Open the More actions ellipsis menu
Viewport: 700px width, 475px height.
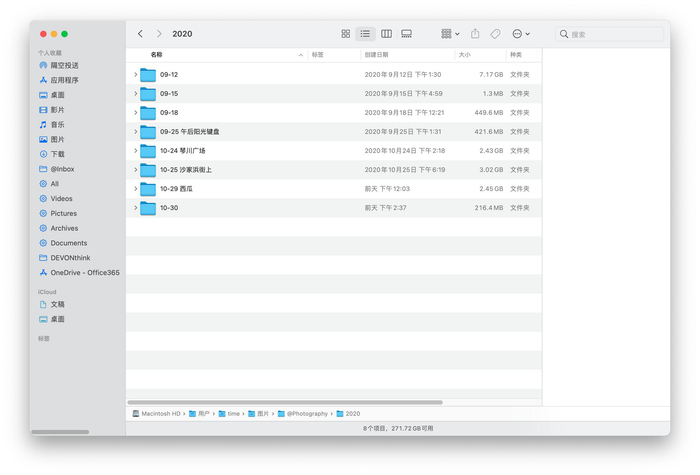pos(521,34)
